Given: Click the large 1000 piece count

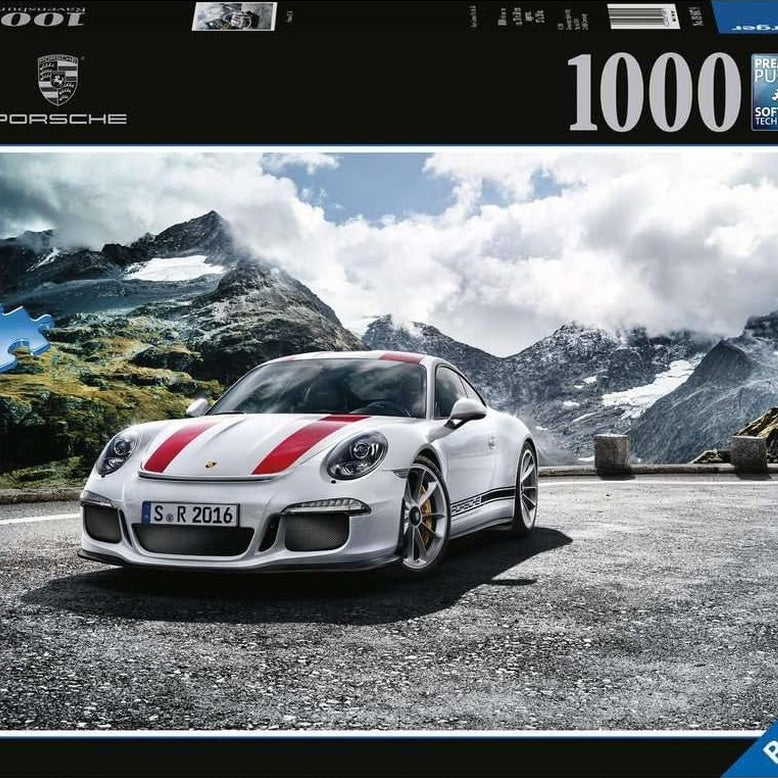Looking at the screenshot, I should click(x=654, y=92).
